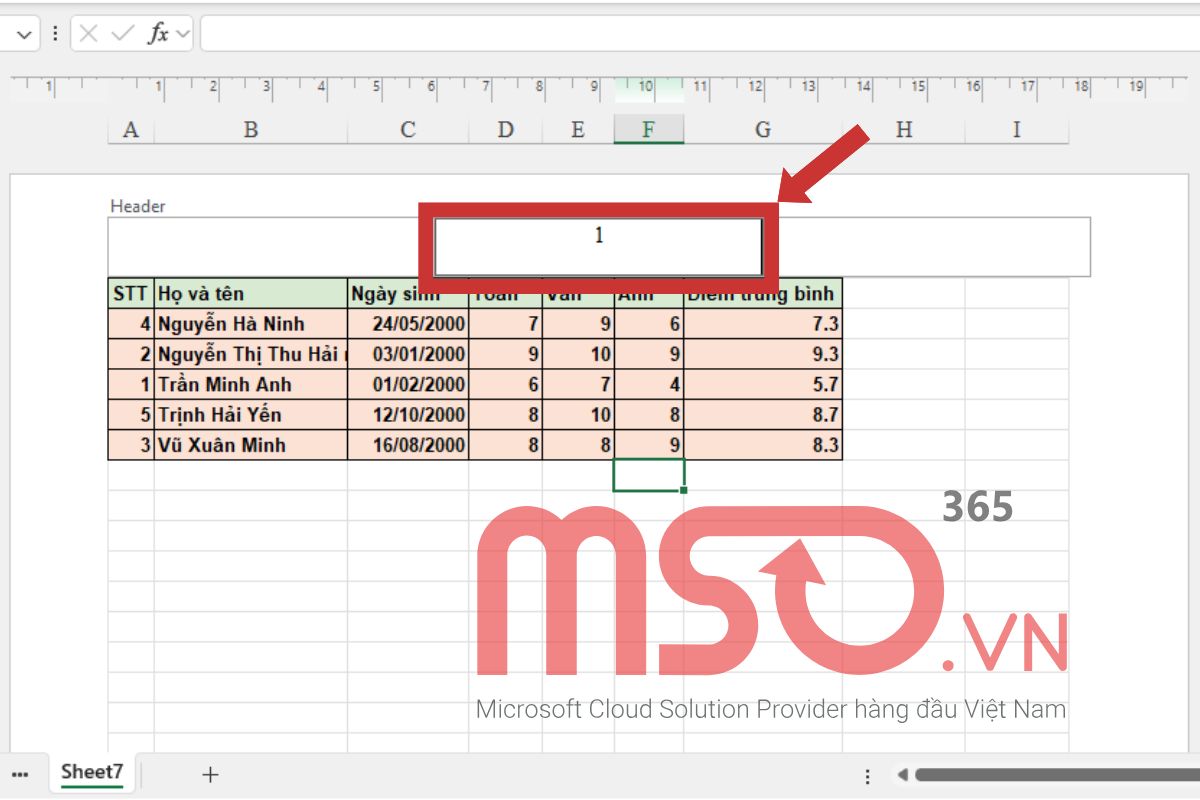Viewport: 1200px width, 800px height.
Task: Open the Insert Function fx button
Action: pos(158,34)
